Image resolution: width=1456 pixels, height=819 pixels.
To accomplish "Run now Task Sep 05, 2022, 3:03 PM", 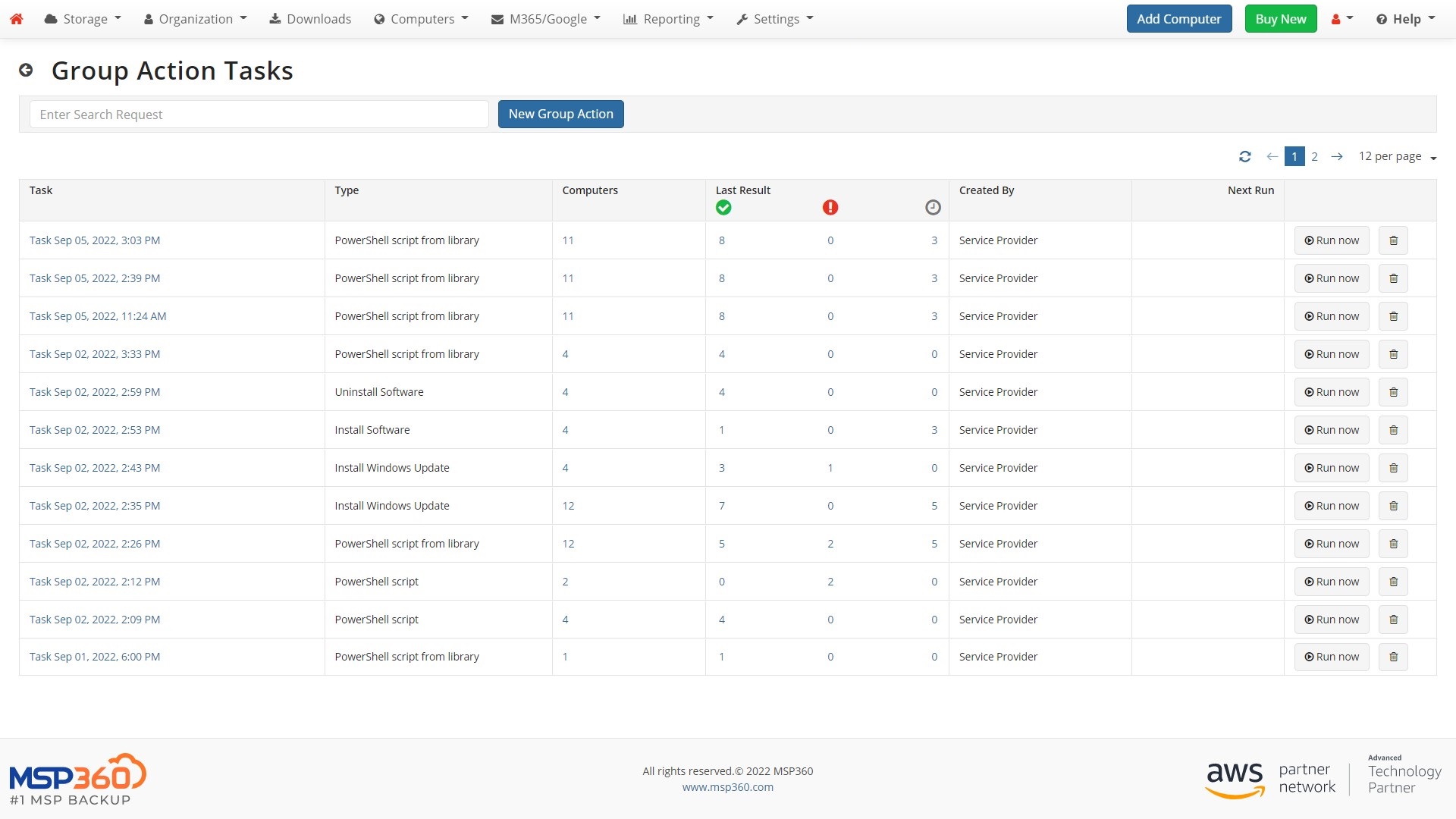I will coord(1332,240).
